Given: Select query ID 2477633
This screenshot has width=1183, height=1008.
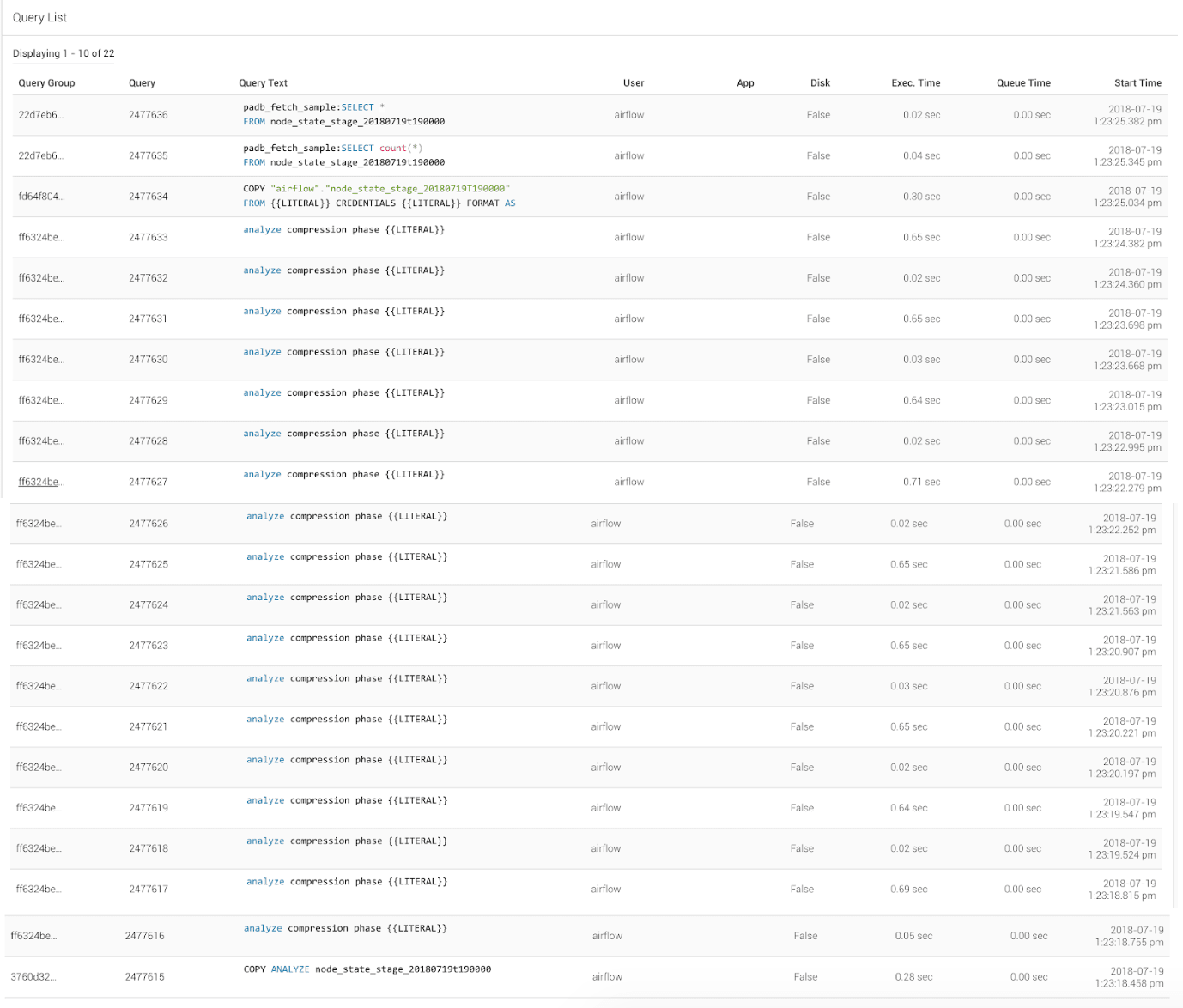Looking at the screenshot, I should click(x=149, y=237).
